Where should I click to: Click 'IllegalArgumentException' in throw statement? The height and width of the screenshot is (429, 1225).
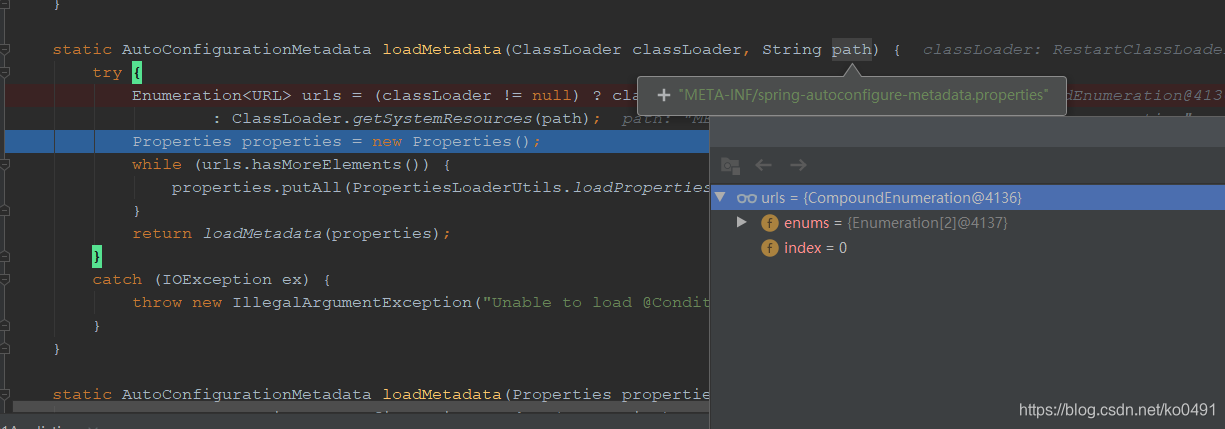pos(352,302)
